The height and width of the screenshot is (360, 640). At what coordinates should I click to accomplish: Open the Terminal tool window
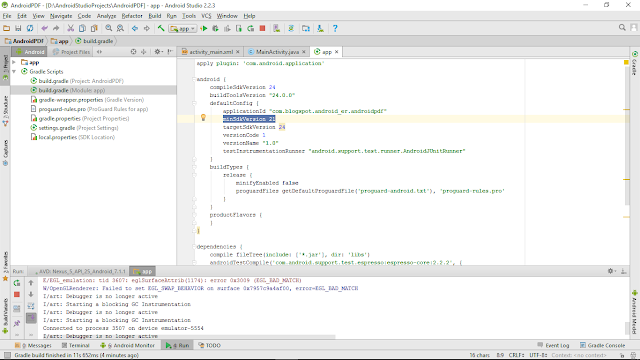76,345
